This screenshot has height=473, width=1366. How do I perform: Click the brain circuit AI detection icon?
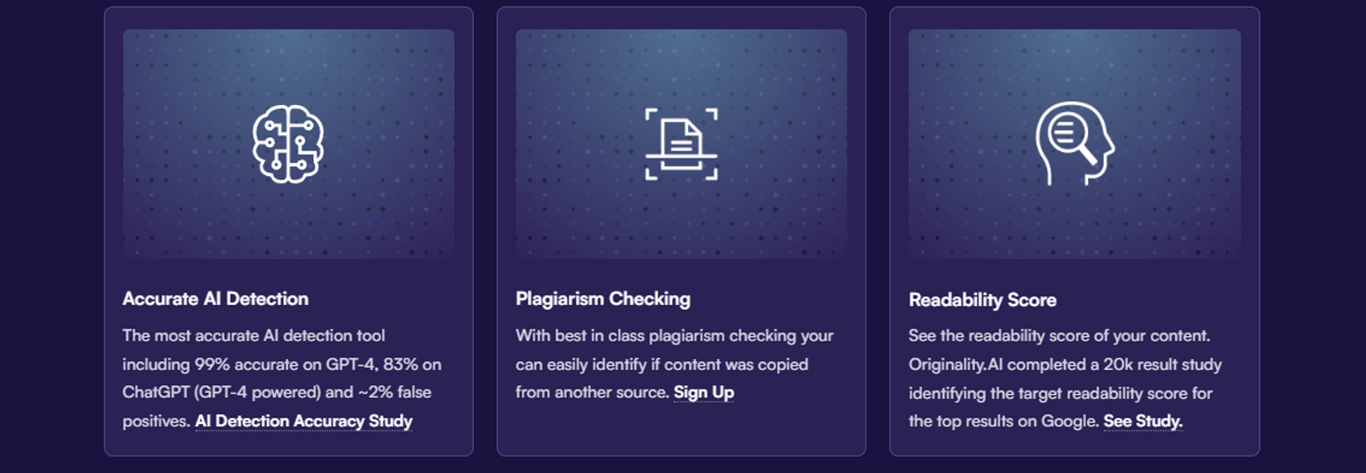pos(288,145)
